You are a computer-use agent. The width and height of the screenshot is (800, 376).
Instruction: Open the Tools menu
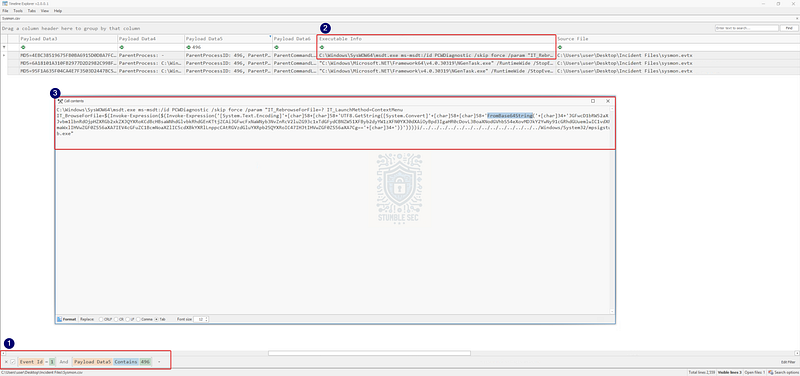[x=18, y=11]
